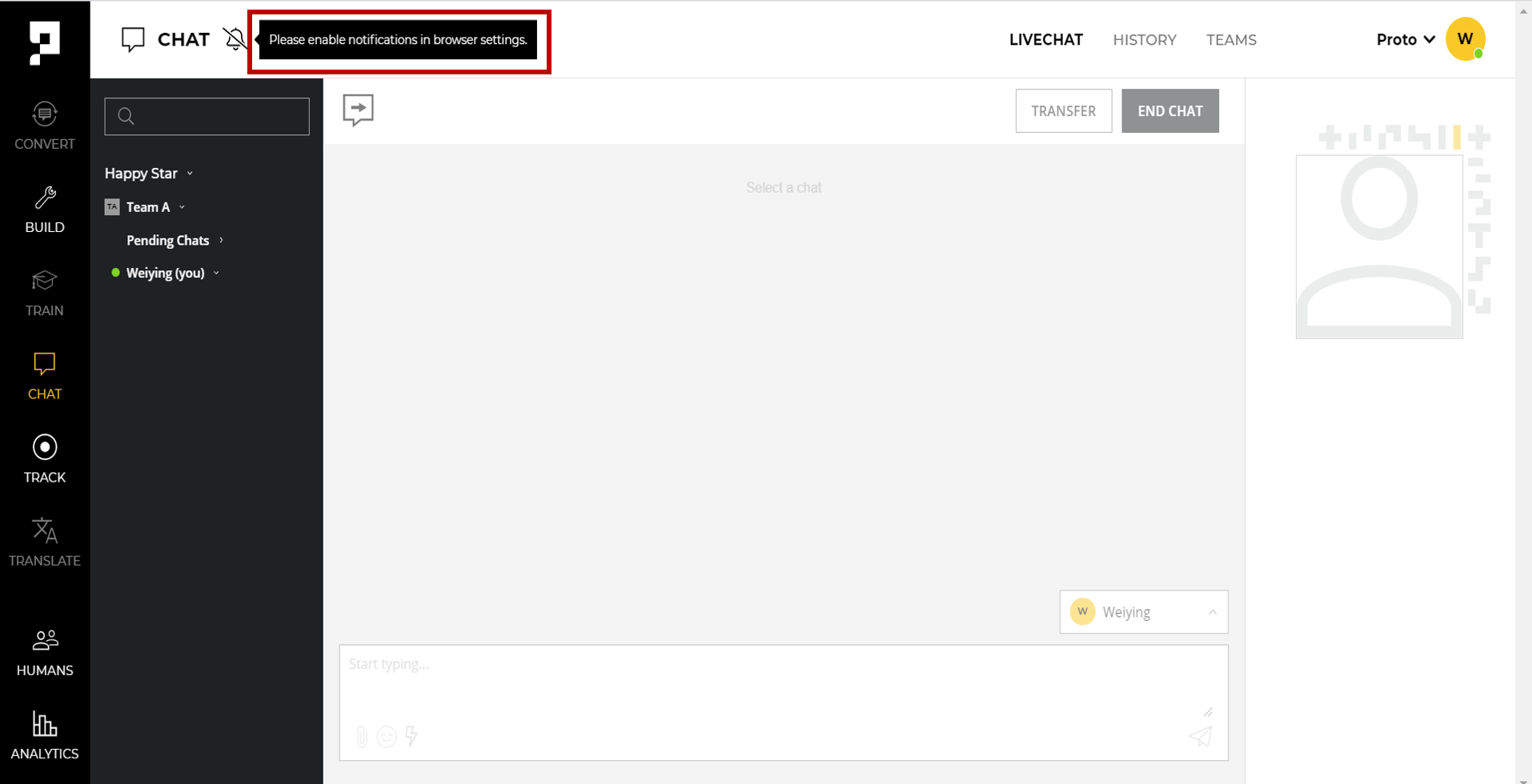Open the Train section

pyautogui.click(x=45, y=294)
